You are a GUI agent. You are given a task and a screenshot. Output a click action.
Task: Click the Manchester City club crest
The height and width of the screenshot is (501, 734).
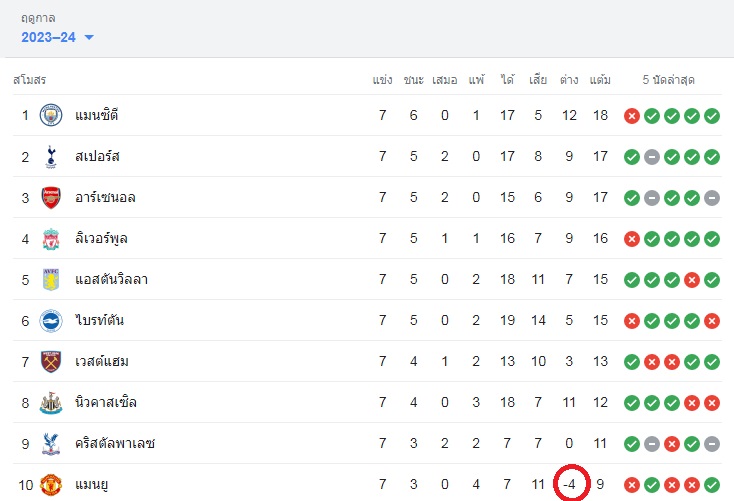pyautogui.click(x=51, y=115)
